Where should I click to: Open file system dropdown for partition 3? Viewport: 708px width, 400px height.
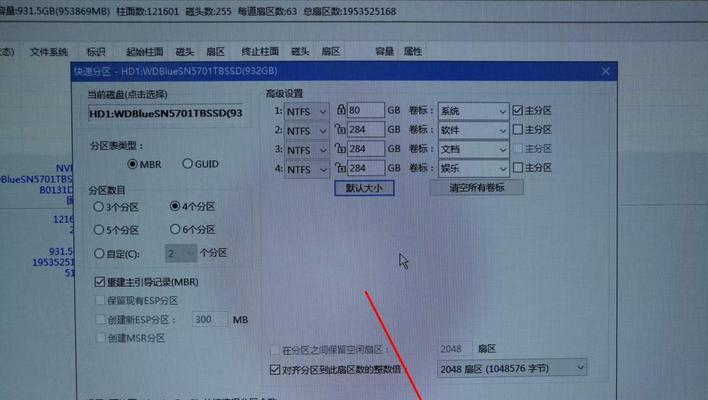click(x=307, y=150)
